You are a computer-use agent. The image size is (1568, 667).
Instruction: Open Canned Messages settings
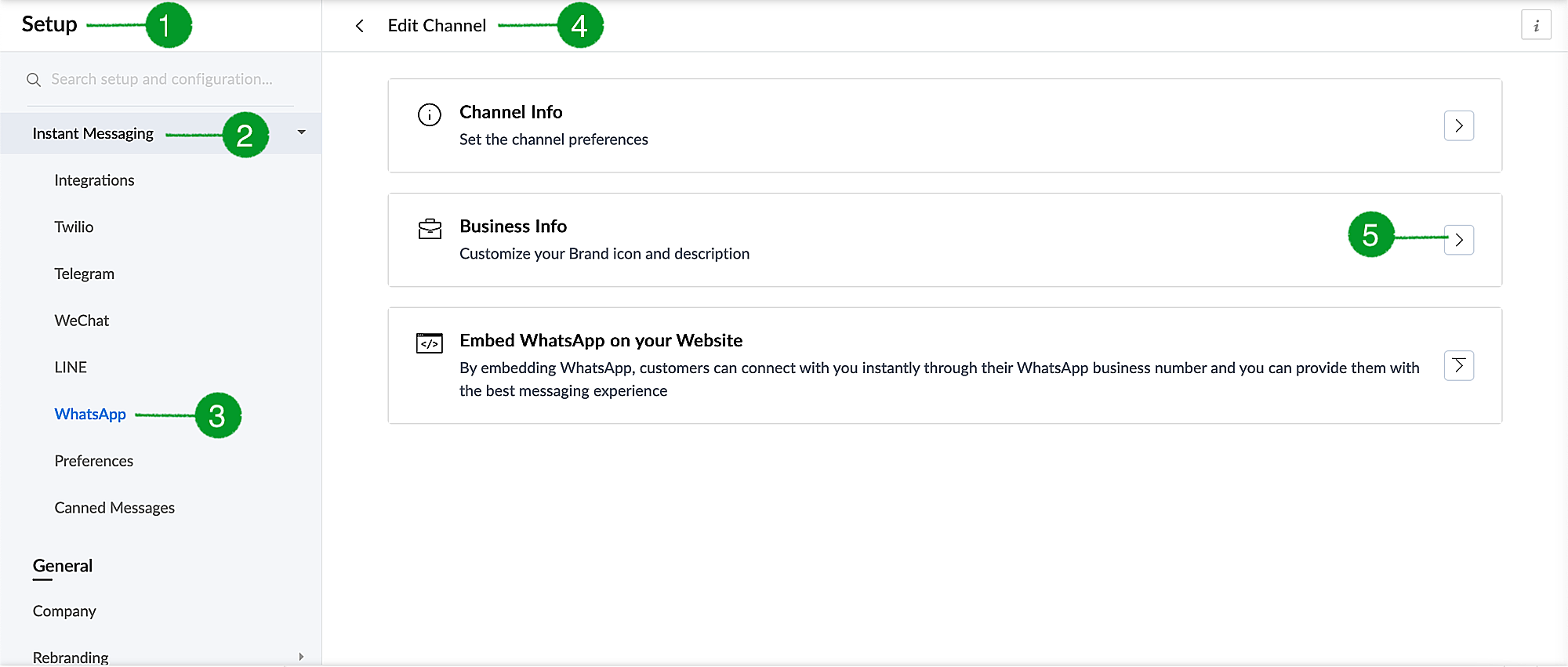click(114, 508)
